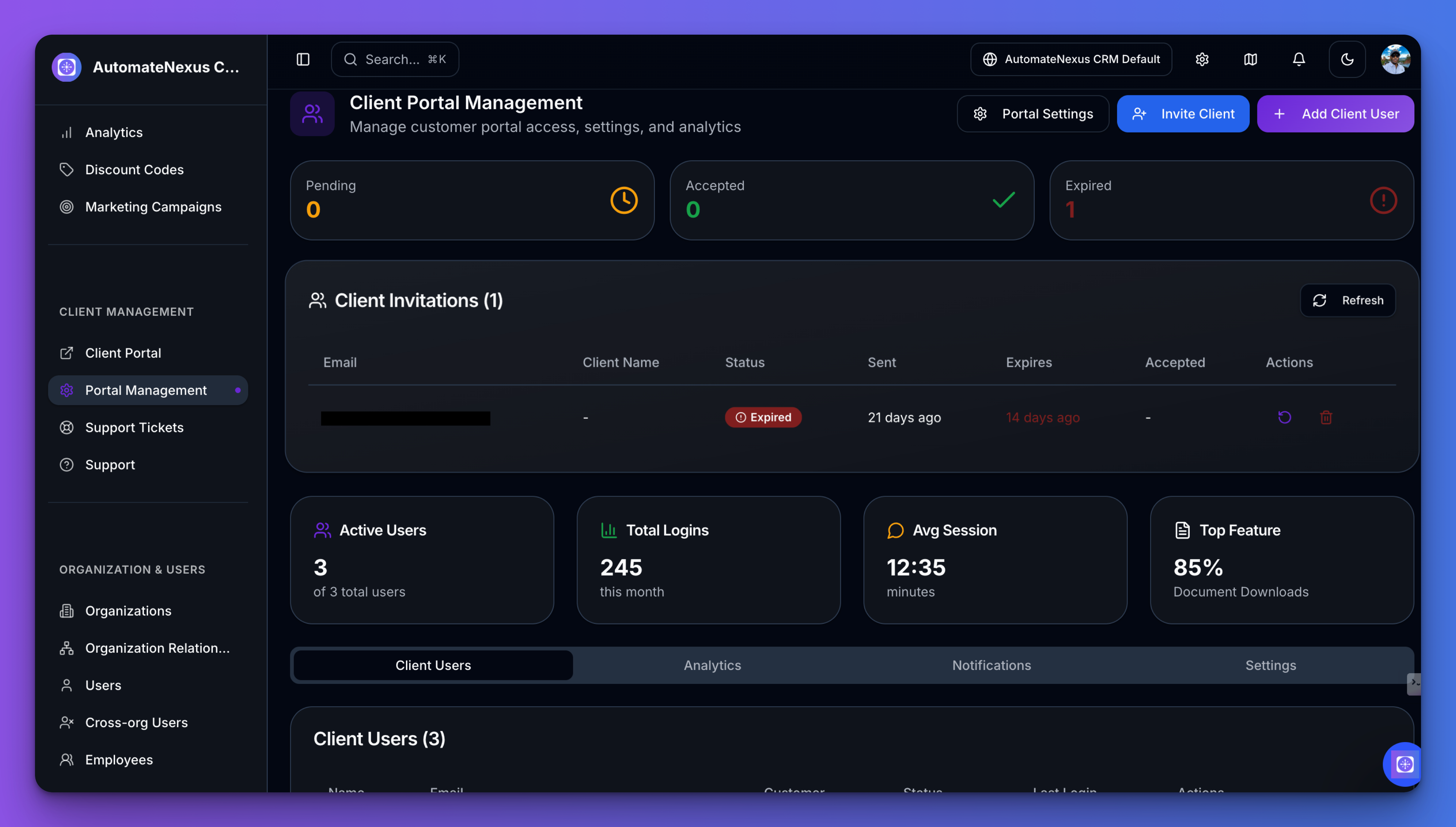
Task: Expand hidden tabs with the right-edge chevron
Action: click(1414, 684)
